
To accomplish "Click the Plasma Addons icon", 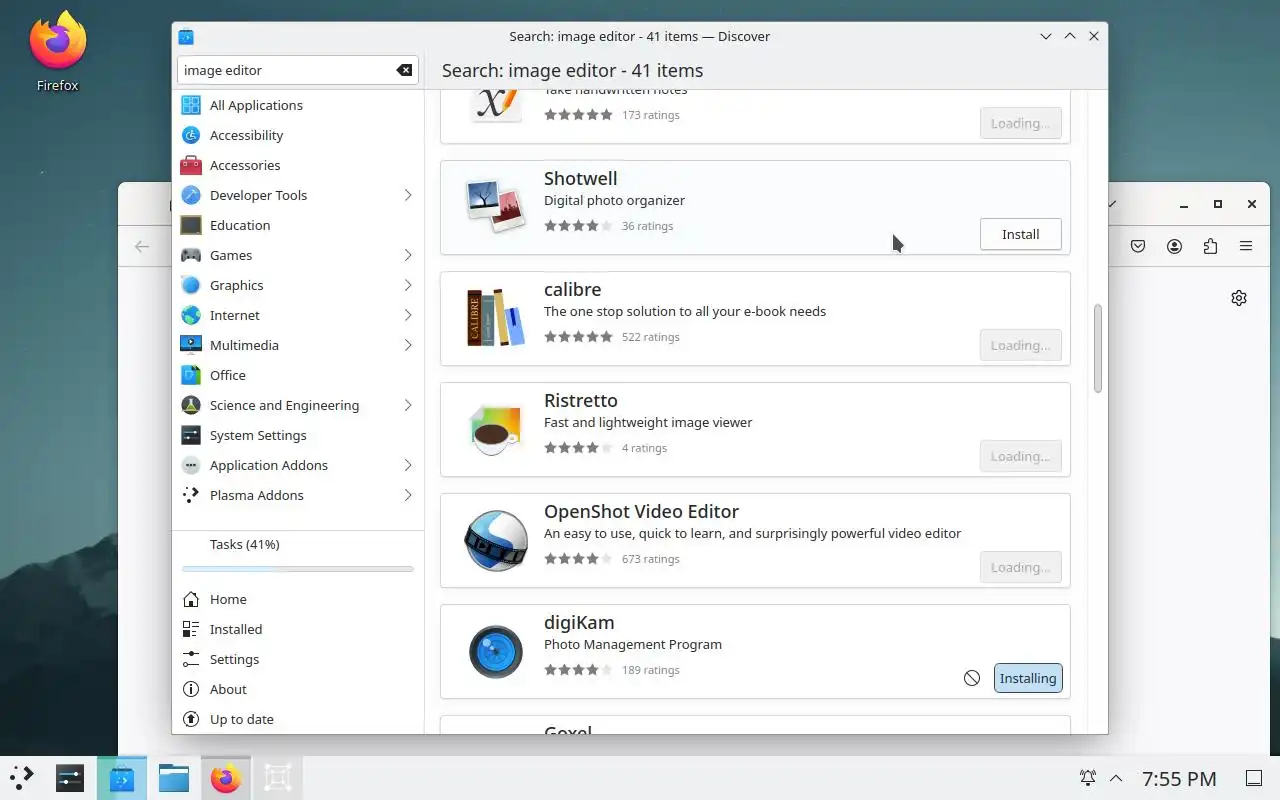I will 190,495.
